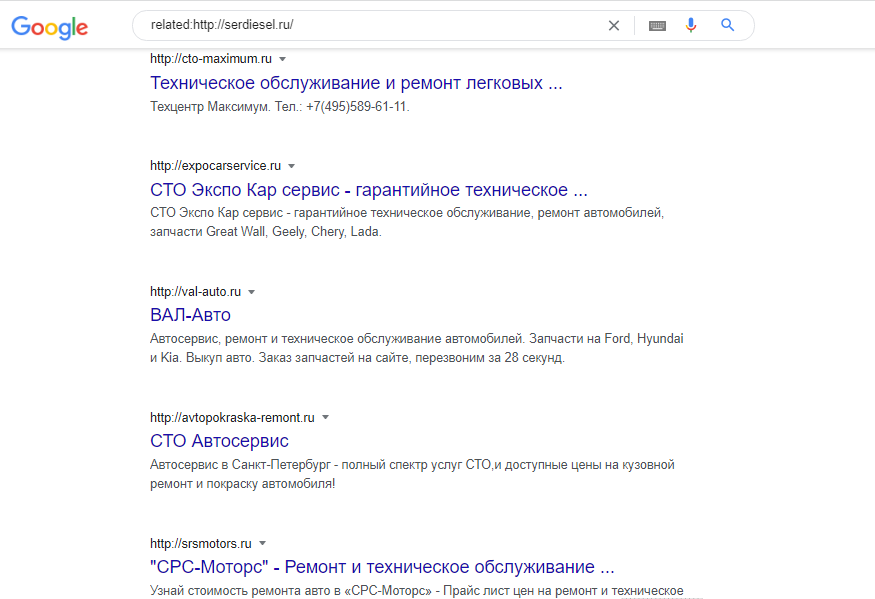Open the Техническое обслуживание и ремонт легковых result
Image resolution: width=875 pixels, height=599 pixels.
pyautogui.click(x=356, y=83)
